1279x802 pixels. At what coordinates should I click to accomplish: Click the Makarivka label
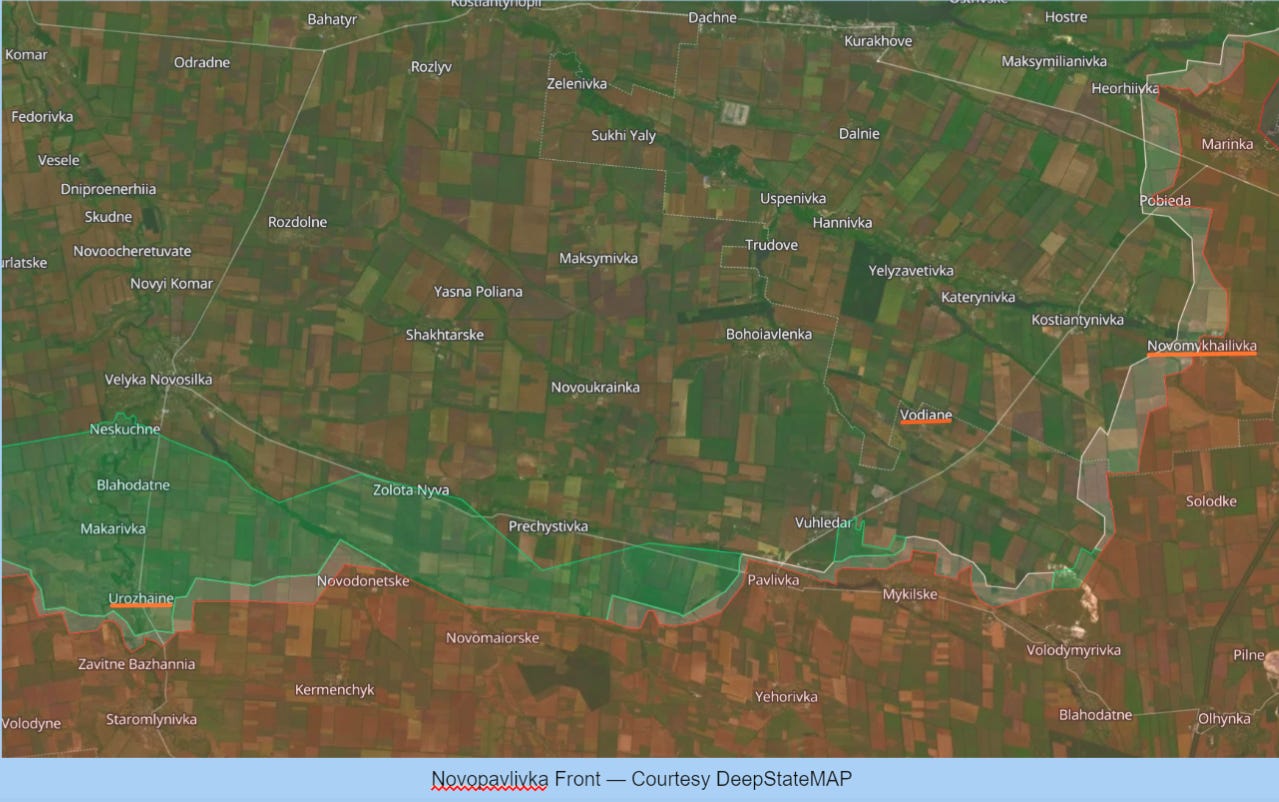(113, 528)
